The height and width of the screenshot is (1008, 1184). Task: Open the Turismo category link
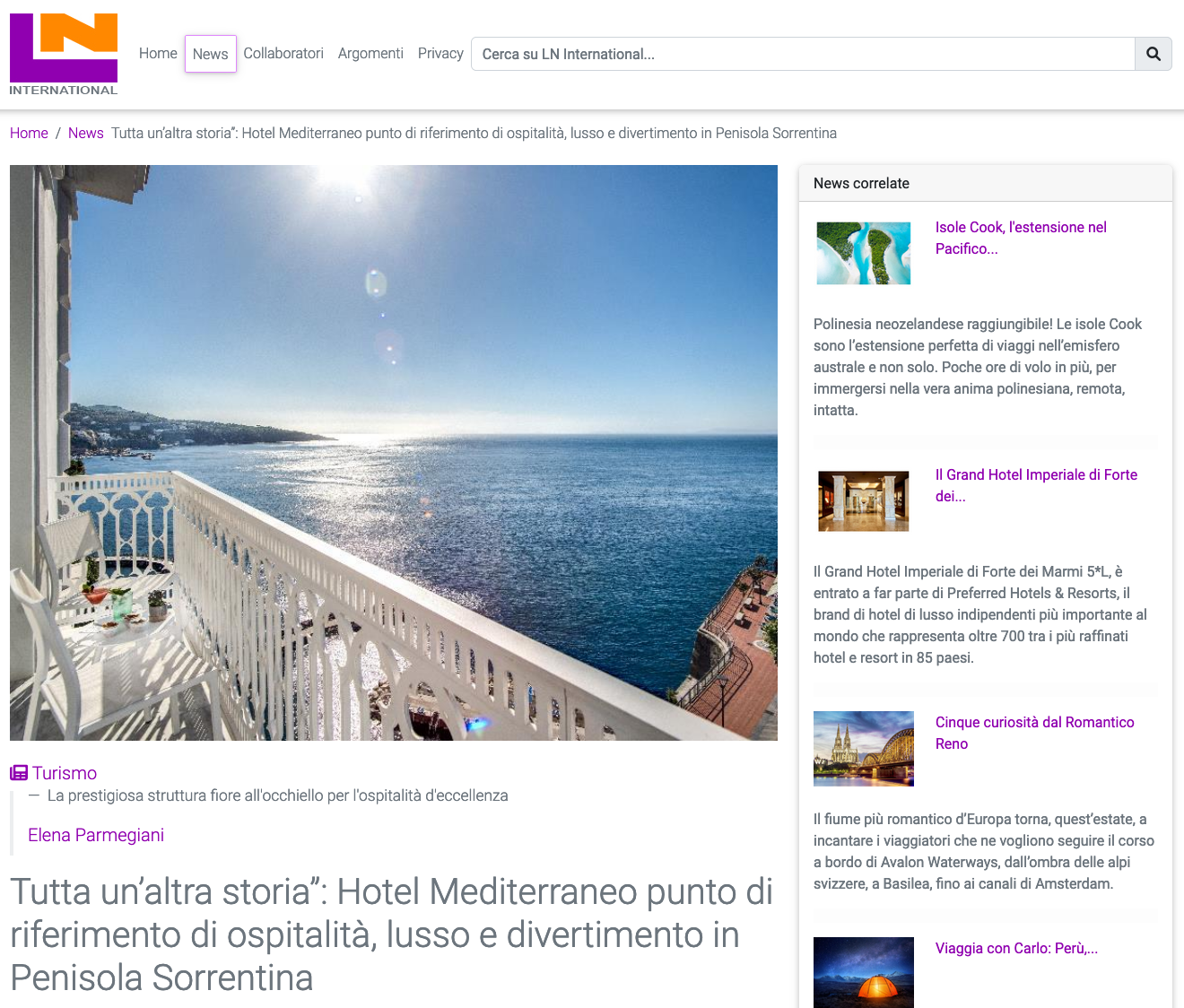(65, 773)
